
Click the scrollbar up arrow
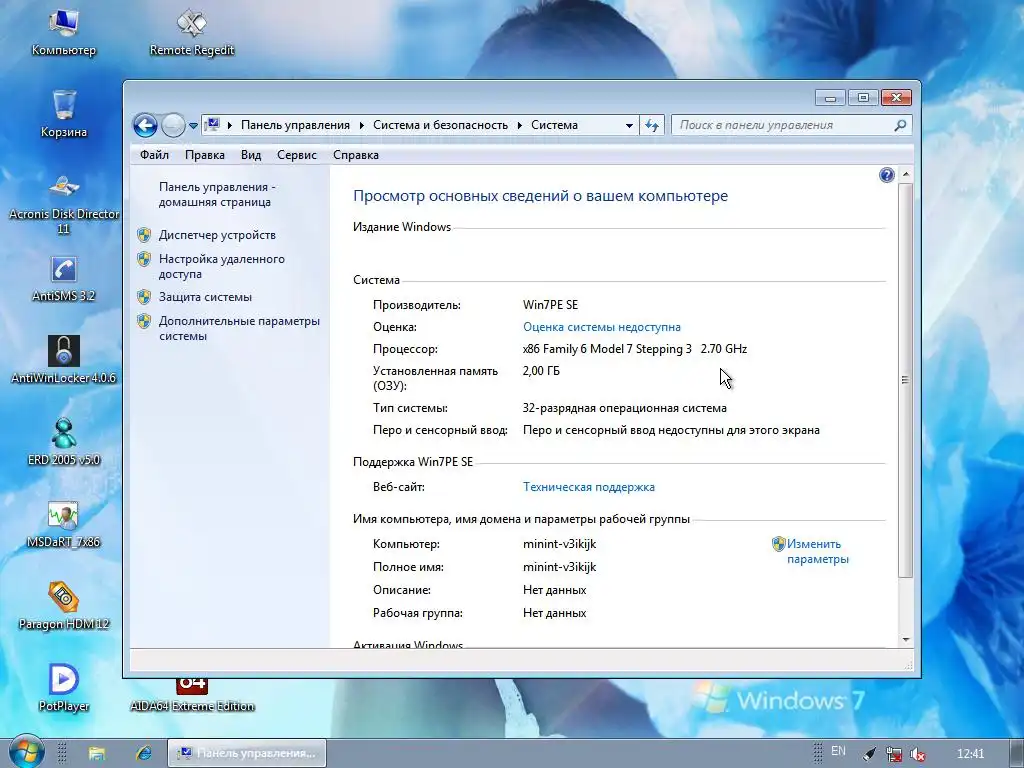(906, 174)
